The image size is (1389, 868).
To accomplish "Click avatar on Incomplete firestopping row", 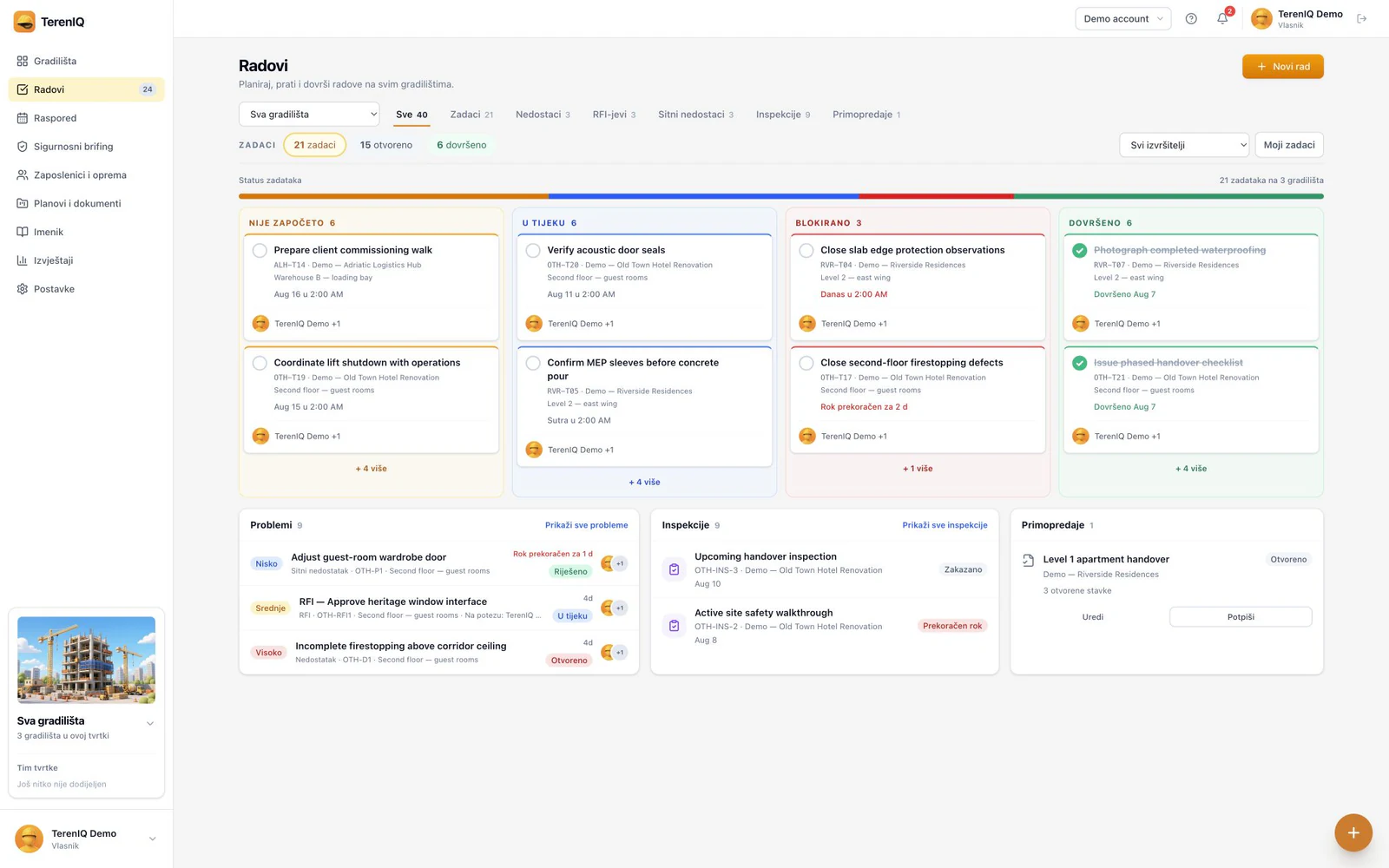I will coord(609,652).
